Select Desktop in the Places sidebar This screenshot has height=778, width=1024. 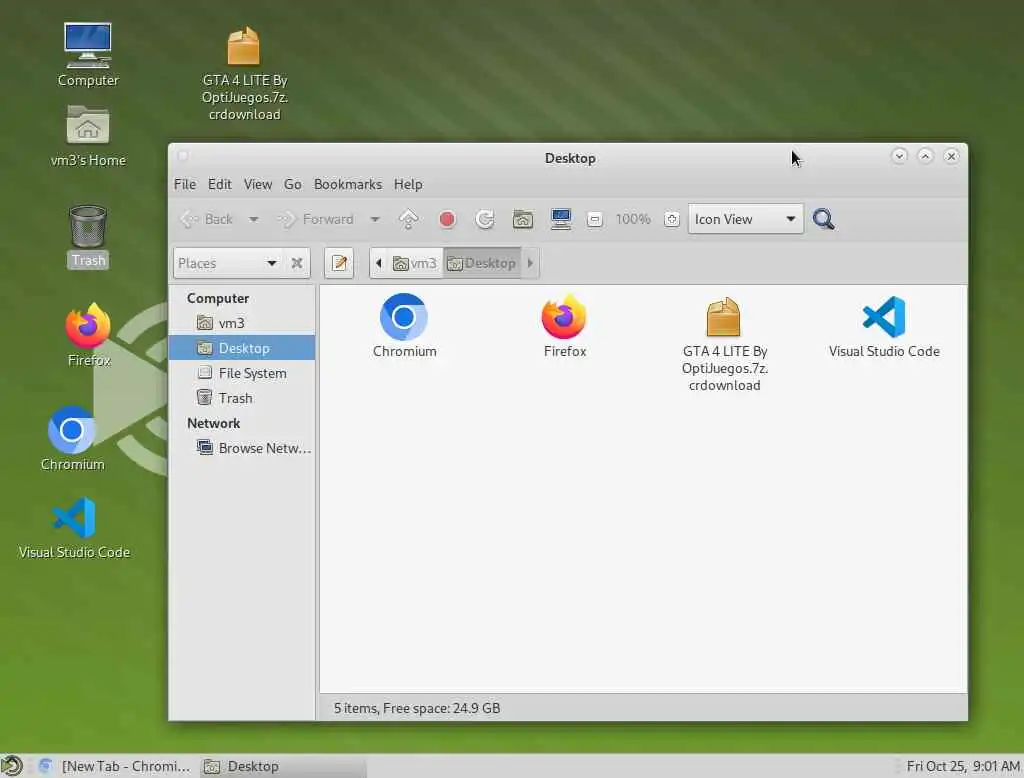[x=242, y=348]
